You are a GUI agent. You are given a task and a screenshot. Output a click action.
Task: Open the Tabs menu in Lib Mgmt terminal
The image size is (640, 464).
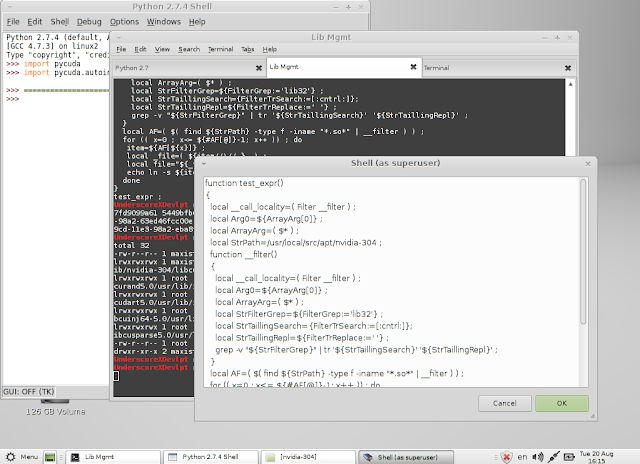coord(247,49)
